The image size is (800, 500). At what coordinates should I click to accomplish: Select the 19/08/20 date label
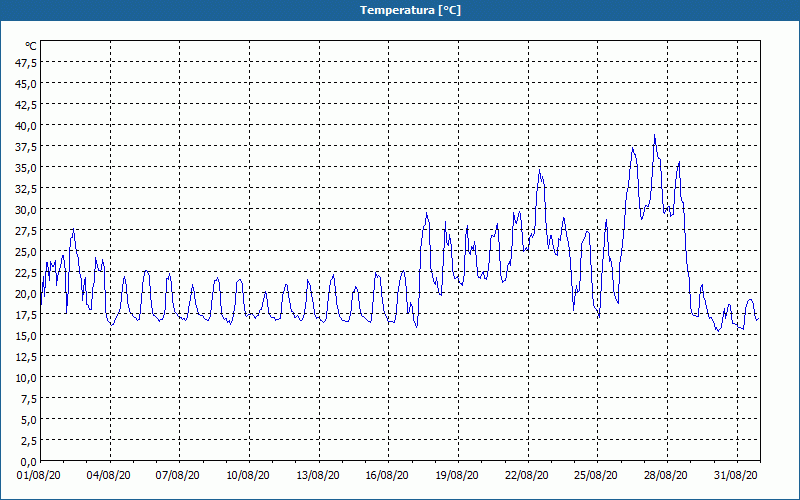pyautogui.click(x=457, y=475)
